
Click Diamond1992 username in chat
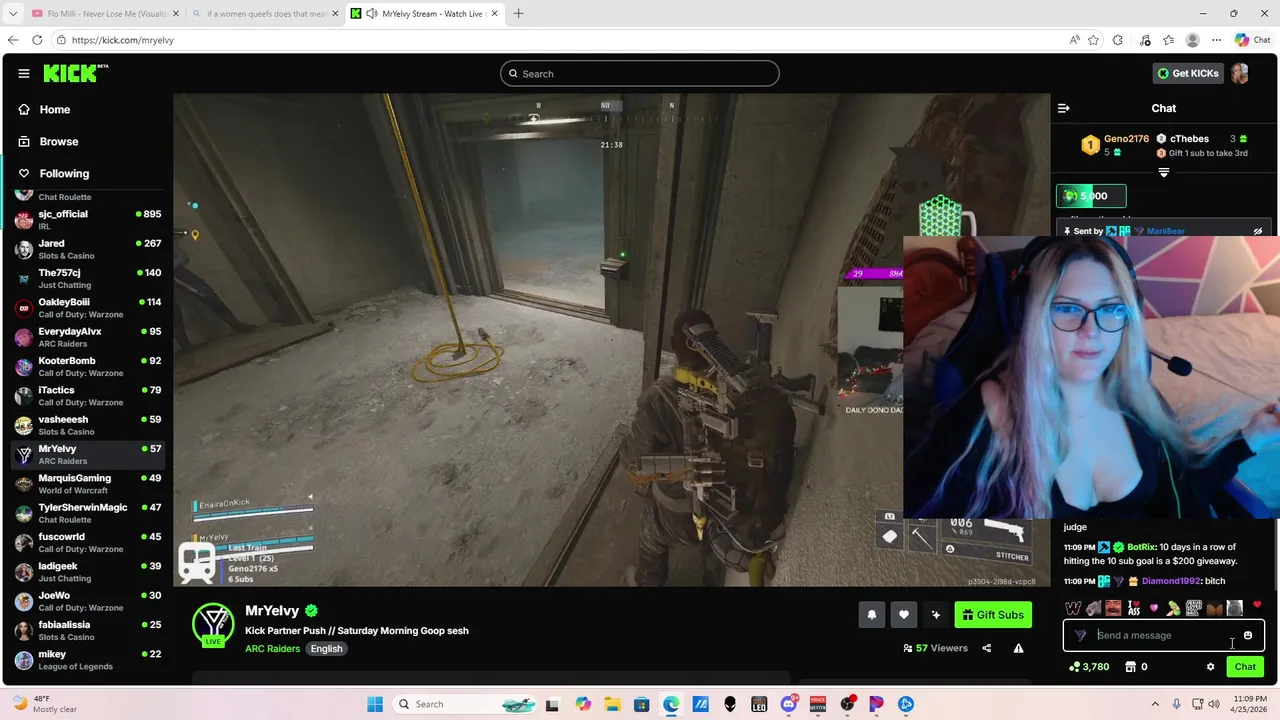pyautogui.click(x=1172, y=581)
